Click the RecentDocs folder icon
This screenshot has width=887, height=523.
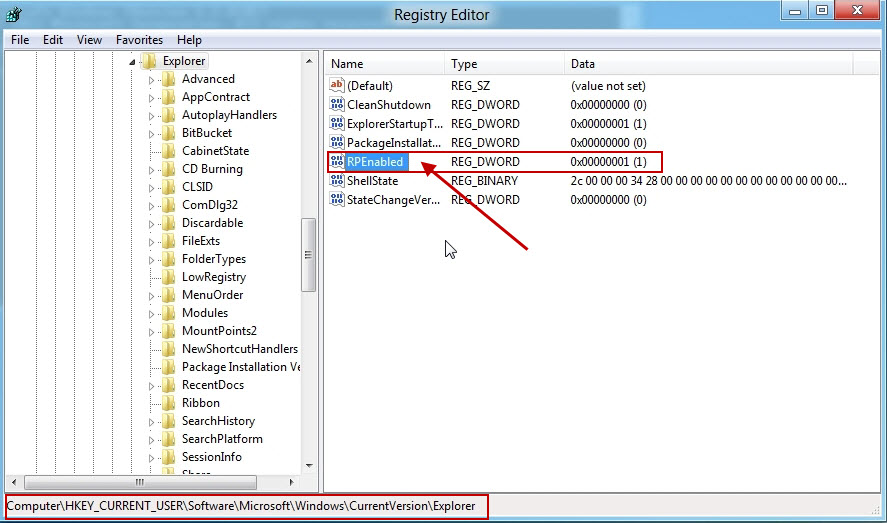[168, 384]
